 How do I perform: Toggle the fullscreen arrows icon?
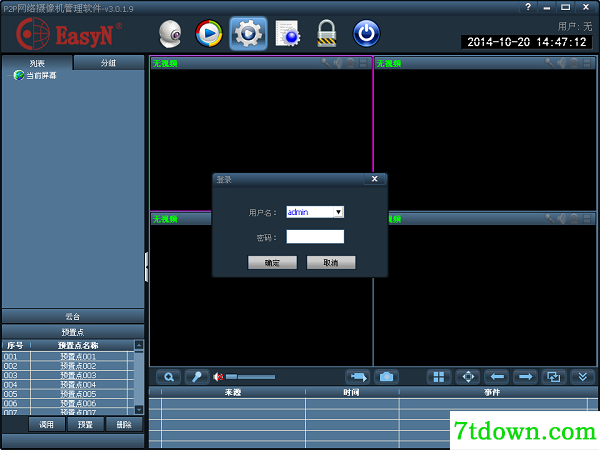coord(468,377)
